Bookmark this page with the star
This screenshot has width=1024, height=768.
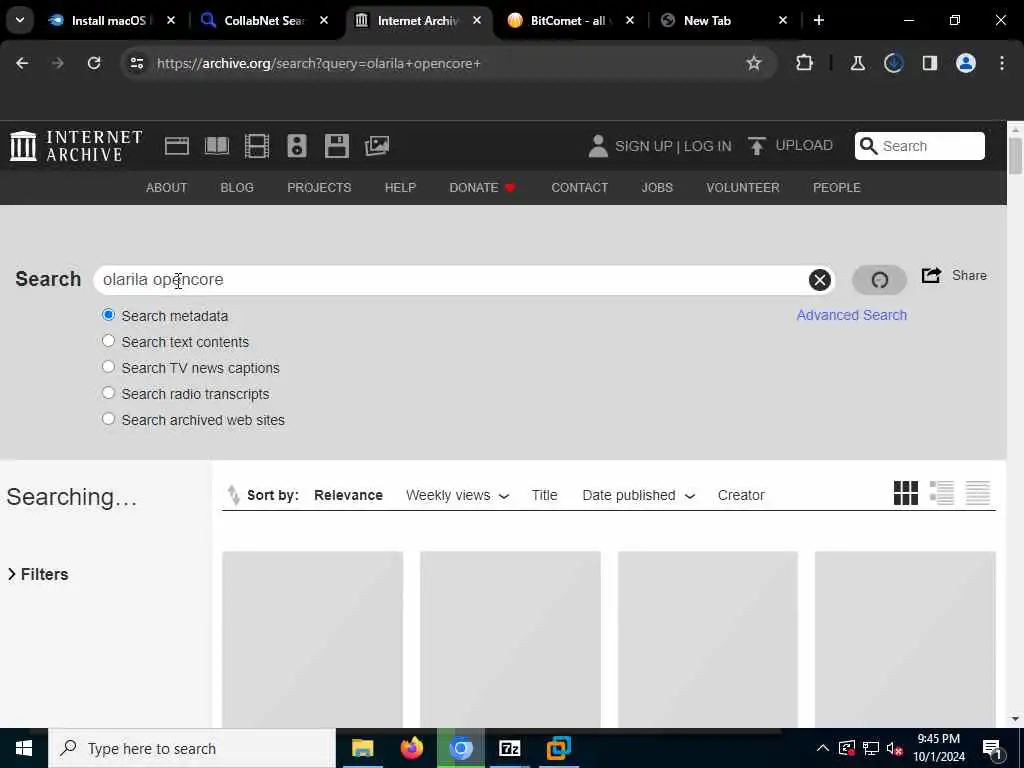coord(754,63)
